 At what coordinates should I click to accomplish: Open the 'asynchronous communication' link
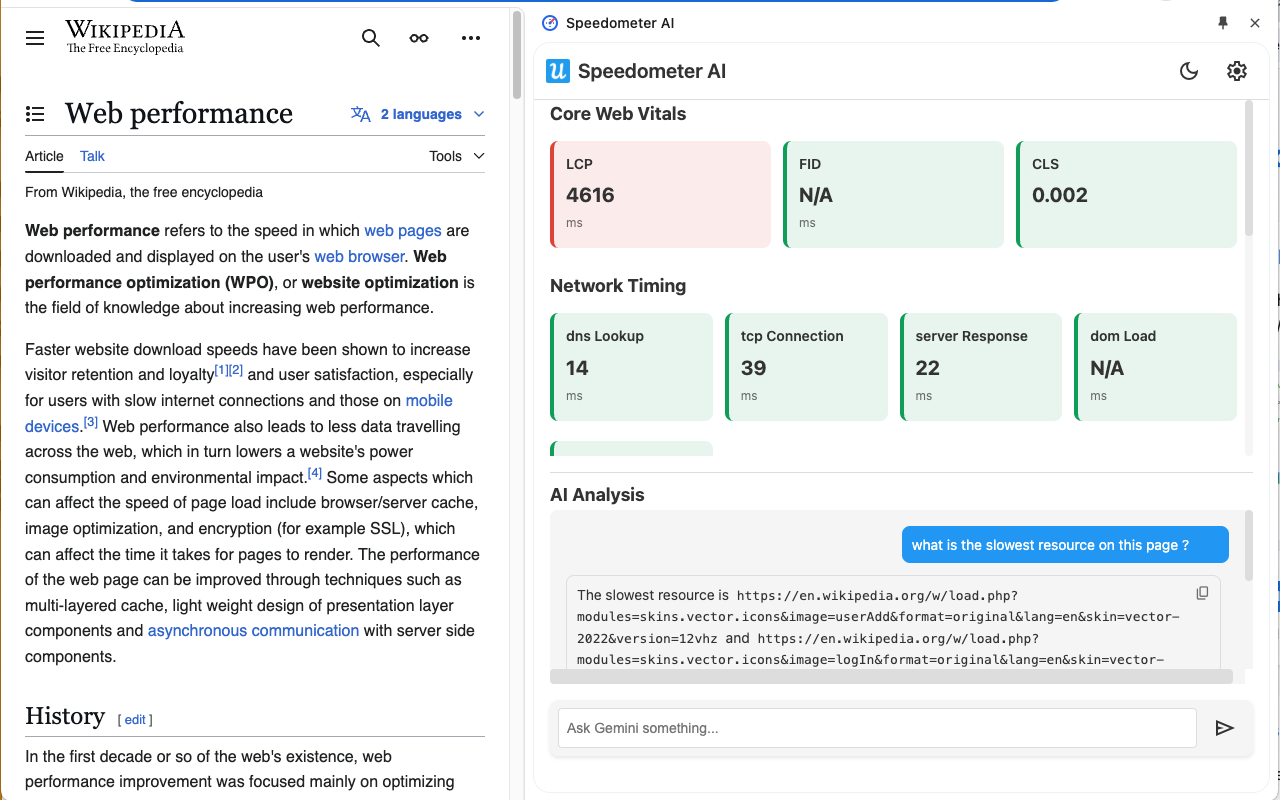(253, 631)
